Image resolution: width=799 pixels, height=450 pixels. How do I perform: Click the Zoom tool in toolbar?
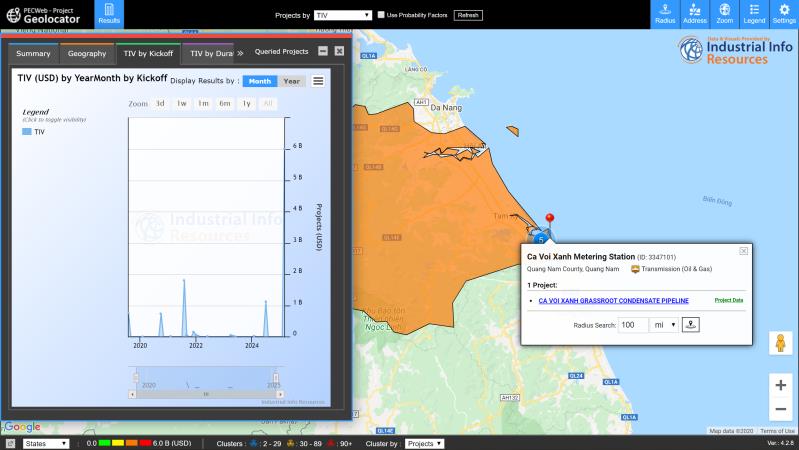pos(725,14)
